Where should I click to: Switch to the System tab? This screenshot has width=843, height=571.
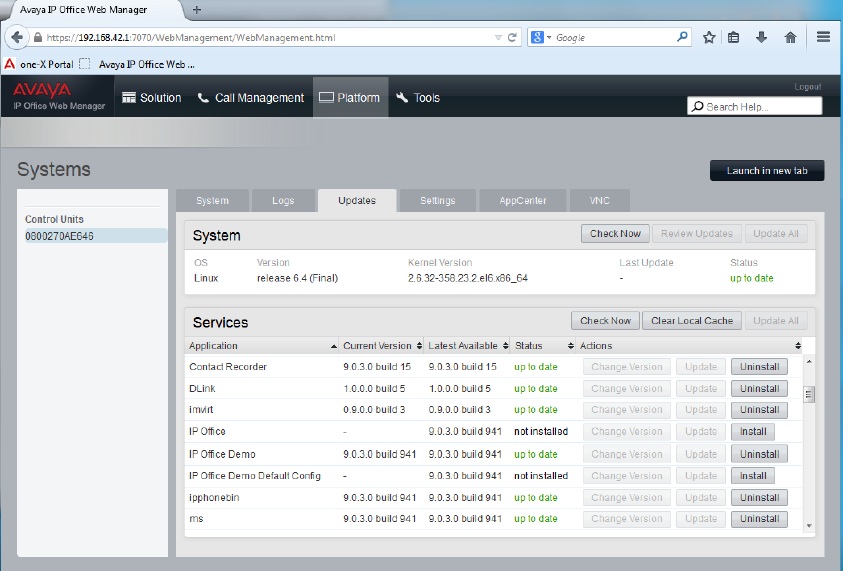coord(212,201)
